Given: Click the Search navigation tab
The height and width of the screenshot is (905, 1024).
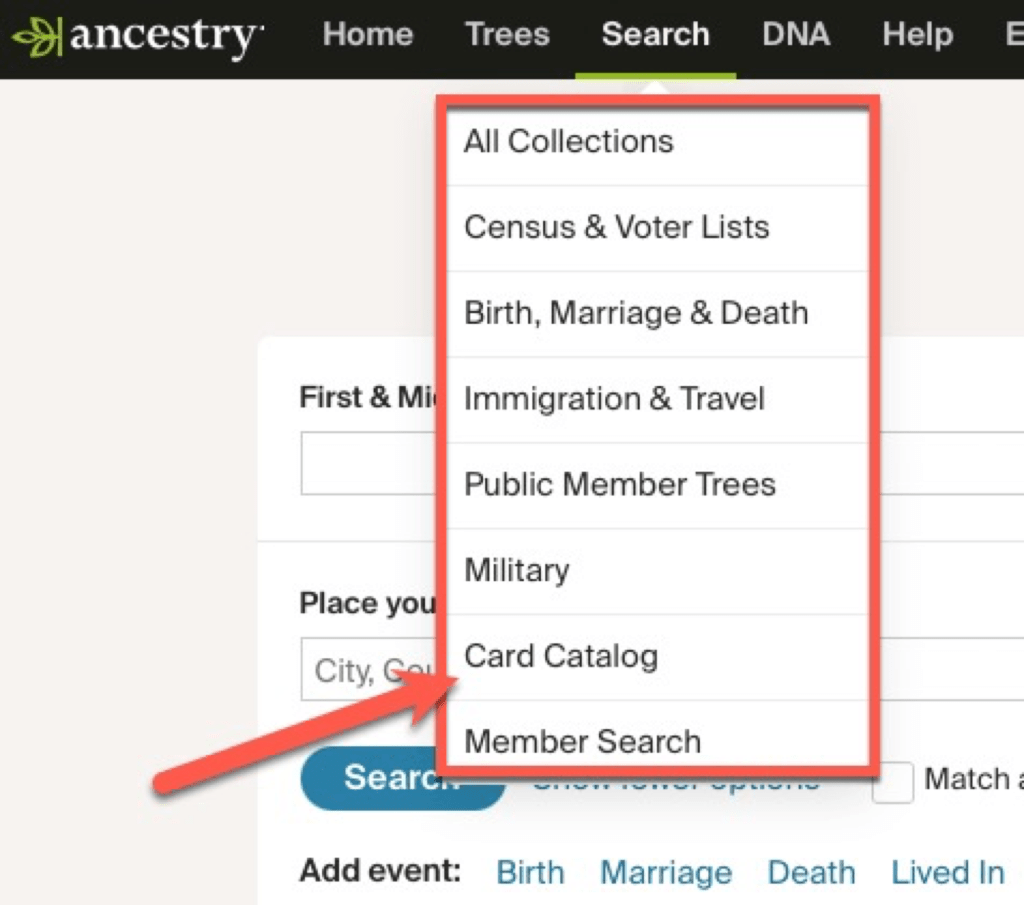Looking at the screenshot, I should click(655, 35).
